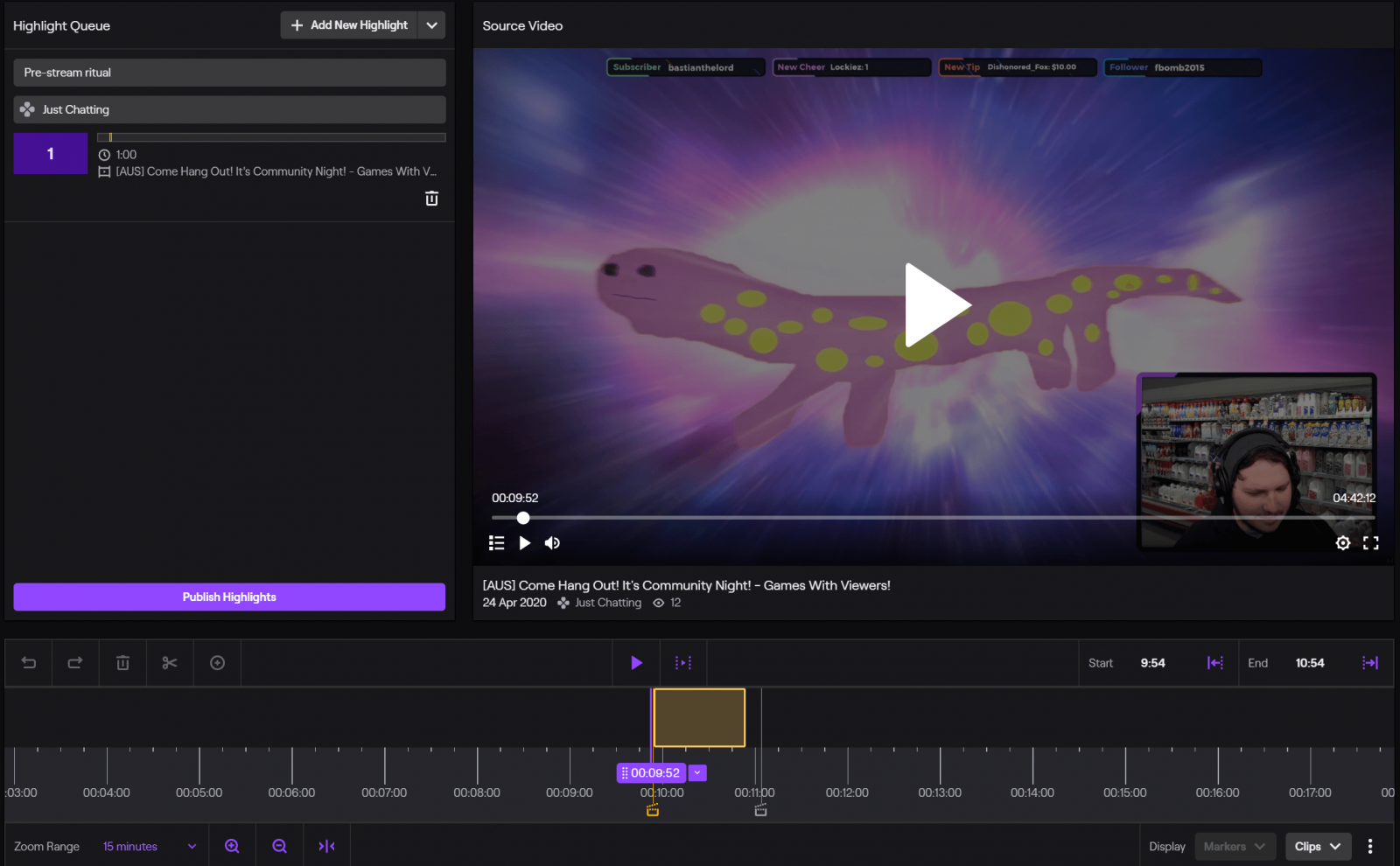Viewport: 1400px width, 866px height.
Task: Select the Just Chatting queue row
Action: 229,109
